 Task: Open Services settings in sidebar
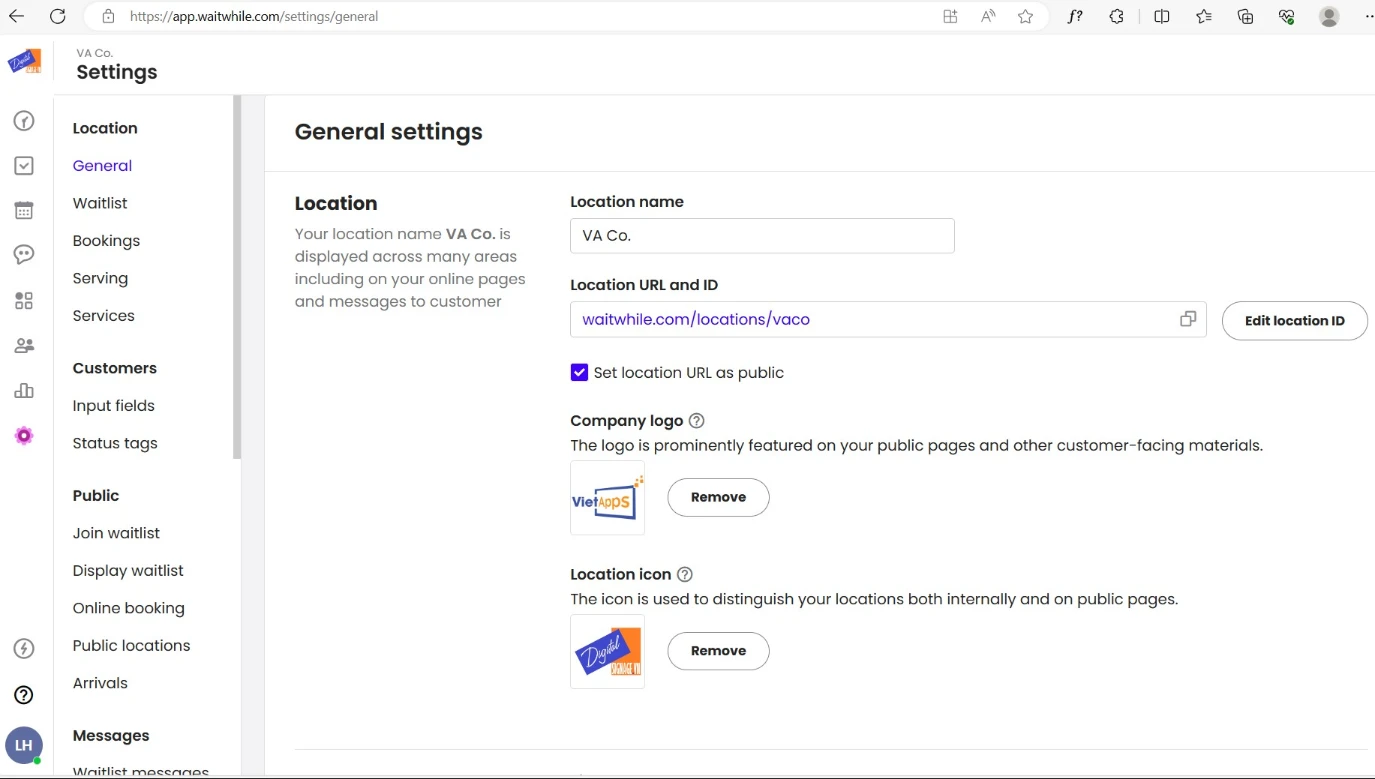click(x=103, y=316)
